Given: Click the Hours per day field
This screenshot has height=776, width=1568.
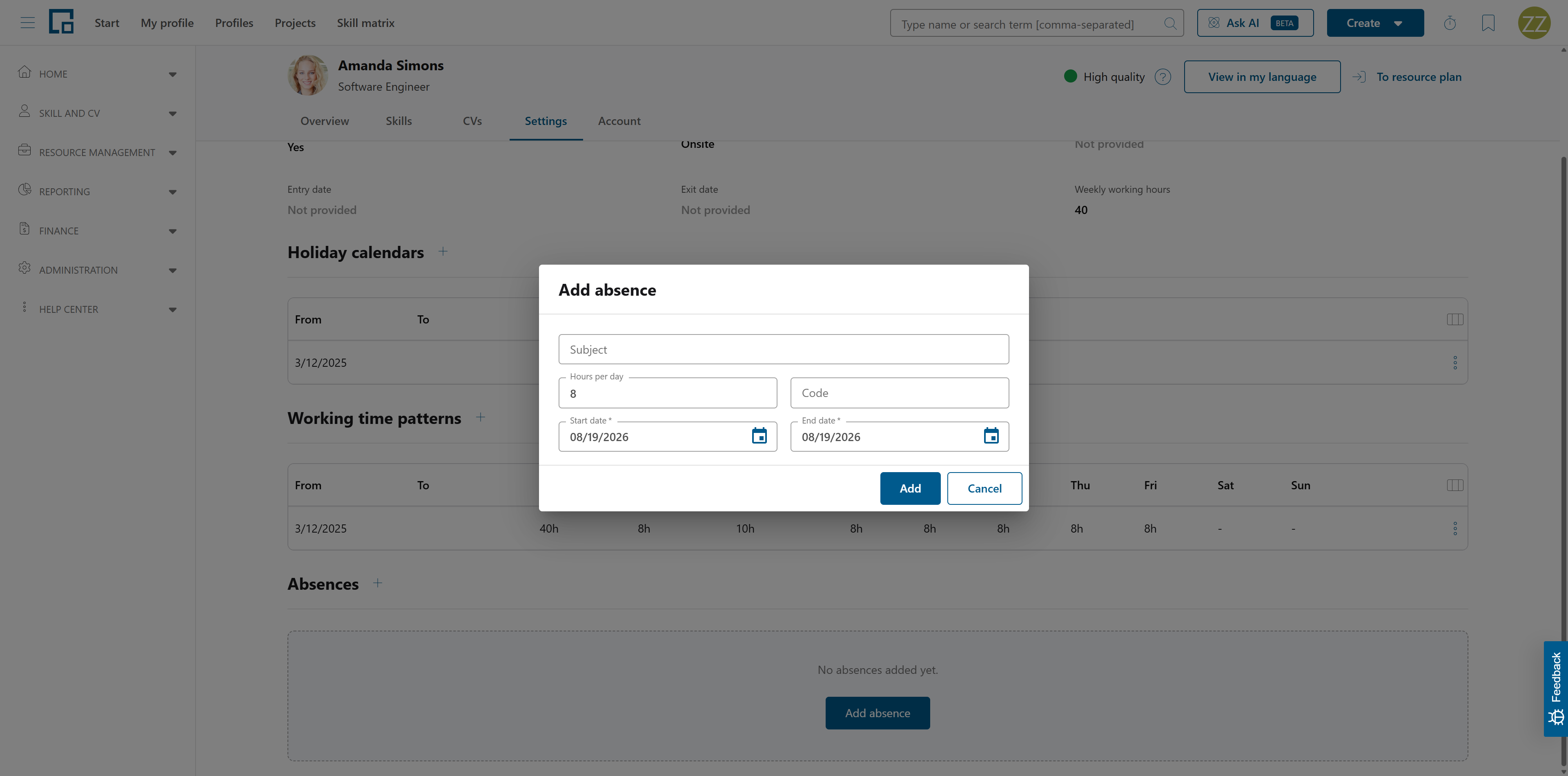Looking at the screenshot, I should pyautogui.click(x=668, y=393).
